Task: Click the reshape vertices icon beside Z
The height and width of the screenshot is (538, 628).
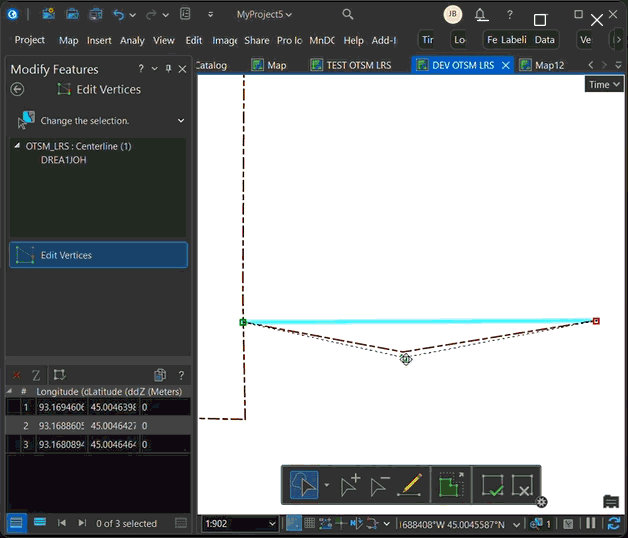Action: point(60,375)
